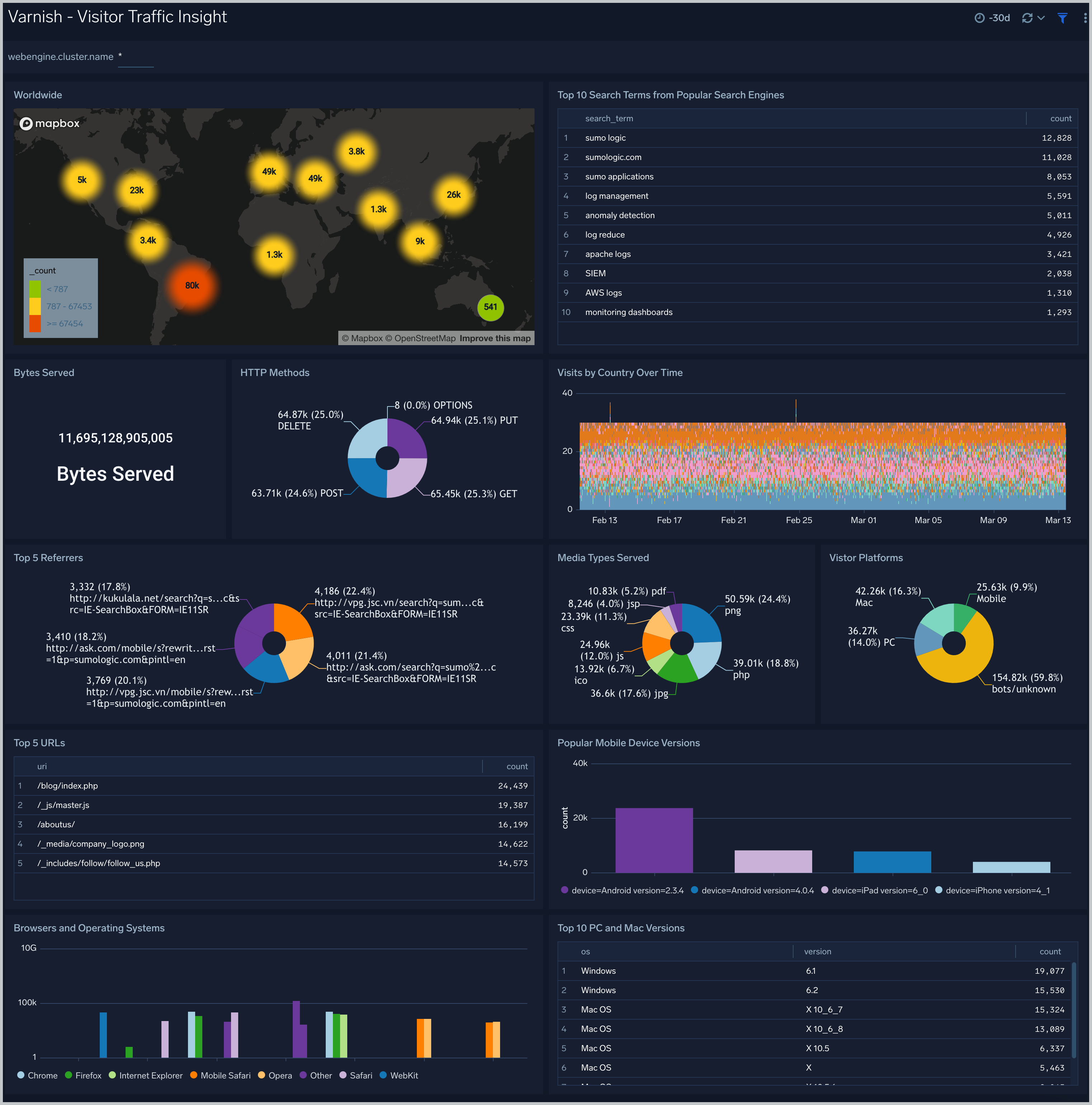Select the 541 green map cluster
Screen dimensions: 1092x1105
[490, 307]
